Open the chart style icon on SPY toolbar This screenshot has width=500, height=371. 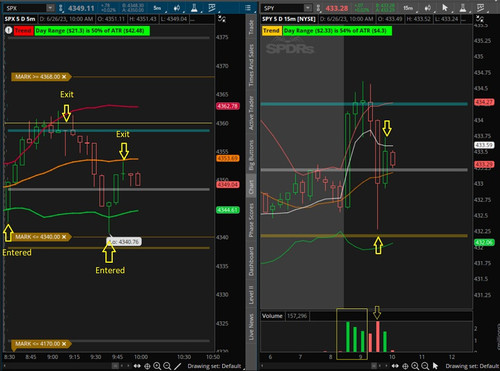click(428, 8)
